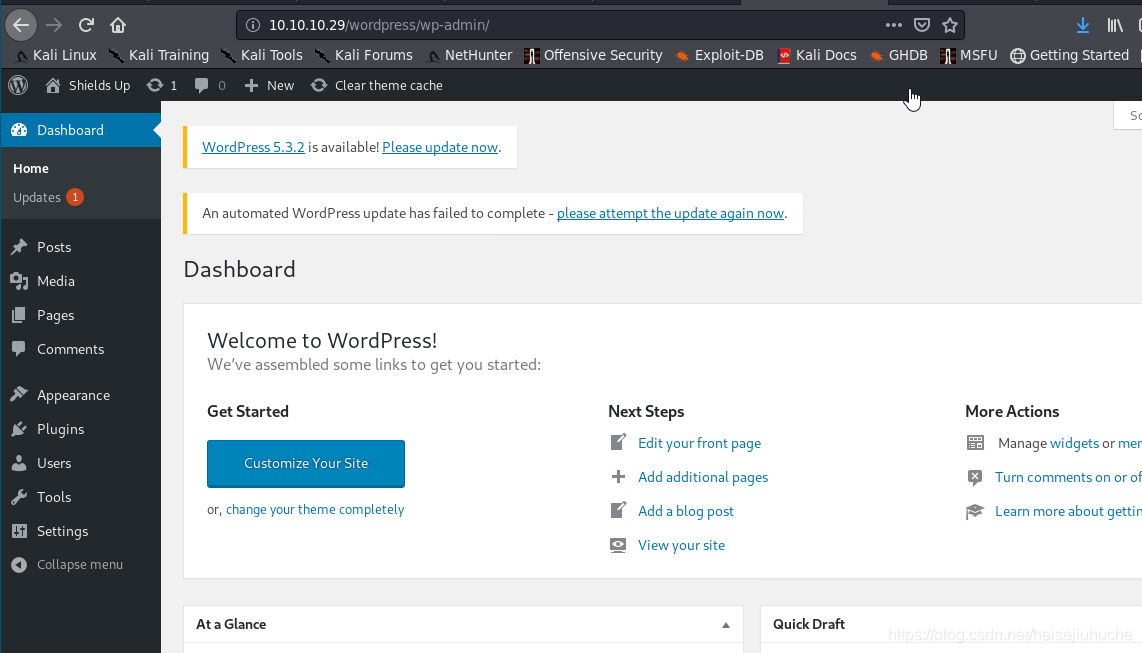Click the WordPress 5.3.2 version link
The image size is (1142, 653).
[x=253, y=147]
